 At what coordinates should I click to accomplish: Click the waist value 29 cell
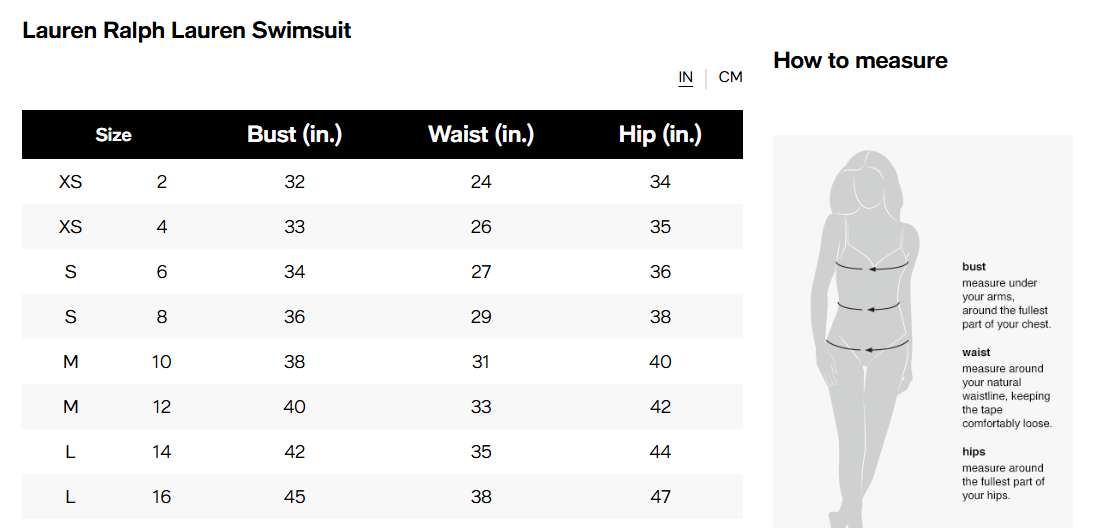tap(481, 317)
